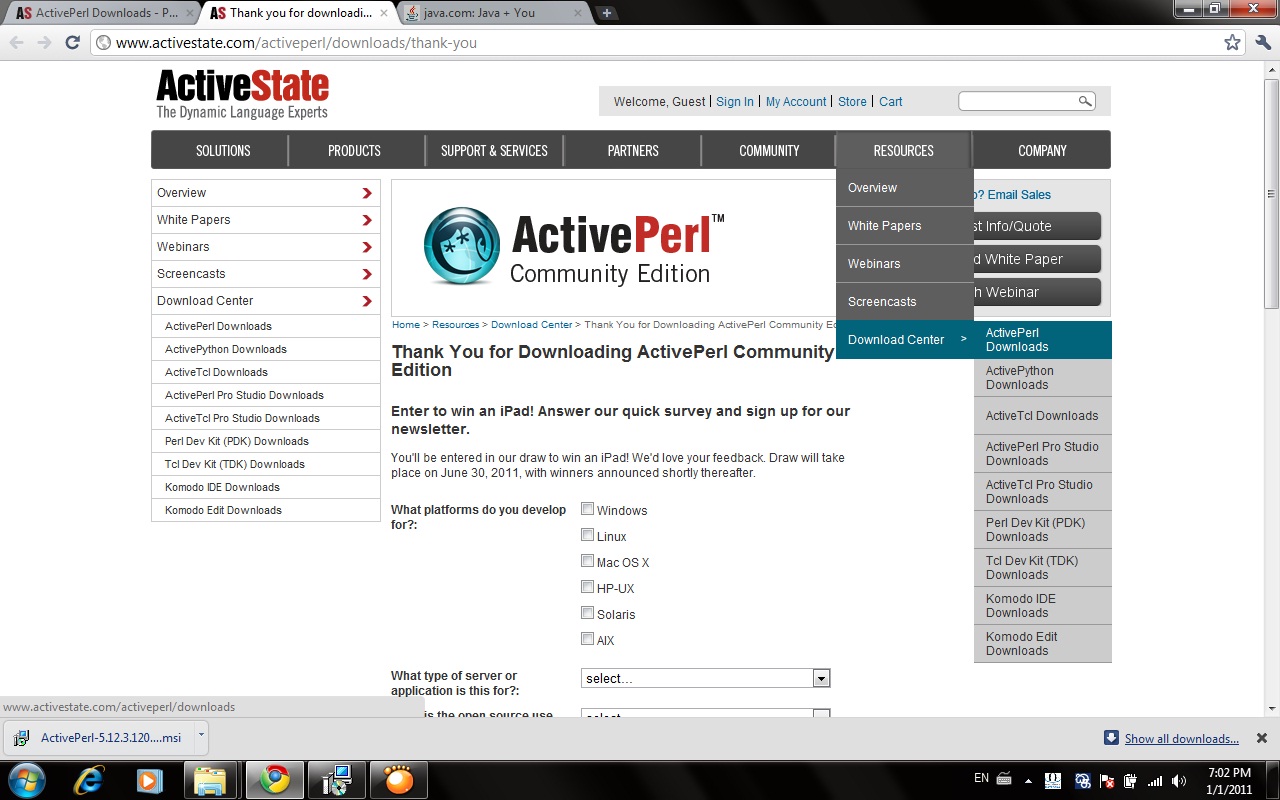Click the ActivePerl Community Edition logo
The height and width of the screenshot is (800, 1280).
point(575,247)
